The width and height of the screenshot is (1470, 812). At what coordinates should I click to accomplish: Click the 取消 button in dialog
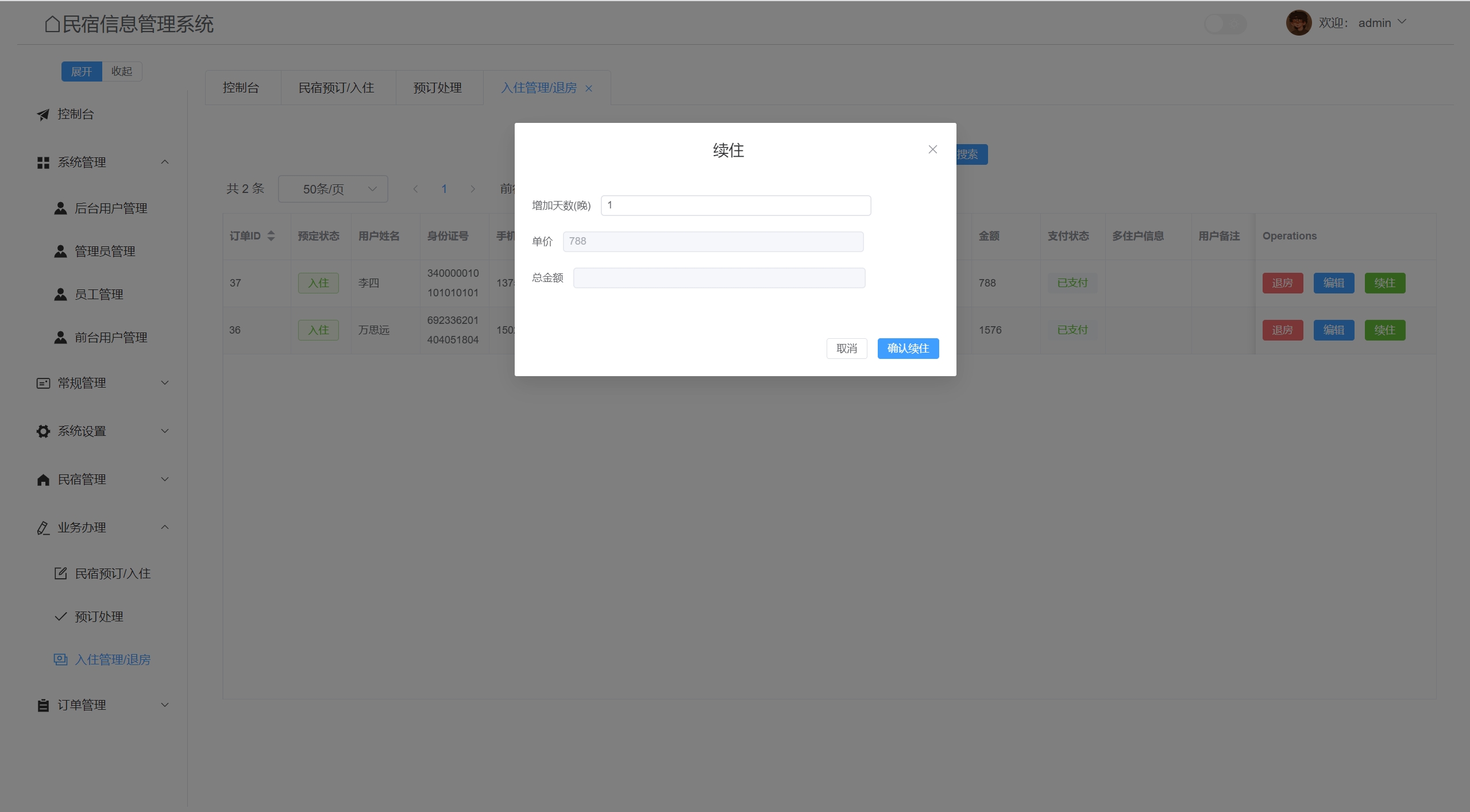click(846, 349)
